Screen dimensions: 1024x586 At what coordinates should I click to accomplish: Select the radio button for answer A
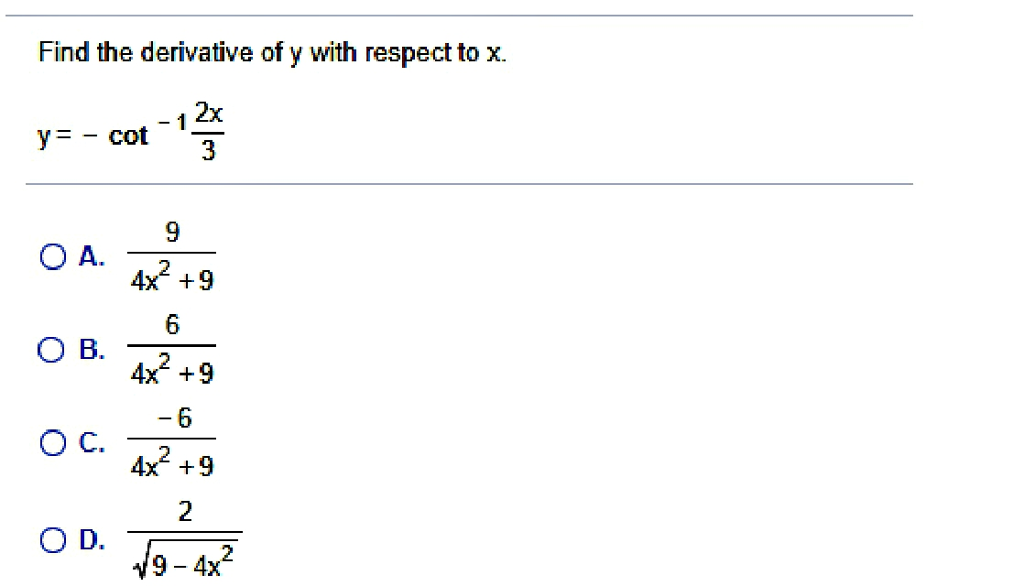pyautogui.click(x=51, y=257)
